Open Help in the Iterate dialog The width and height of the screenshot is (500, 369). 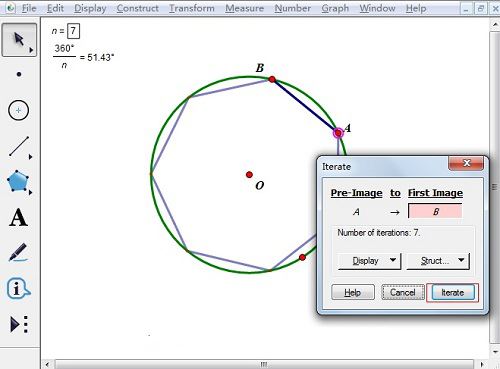(353, 292)
